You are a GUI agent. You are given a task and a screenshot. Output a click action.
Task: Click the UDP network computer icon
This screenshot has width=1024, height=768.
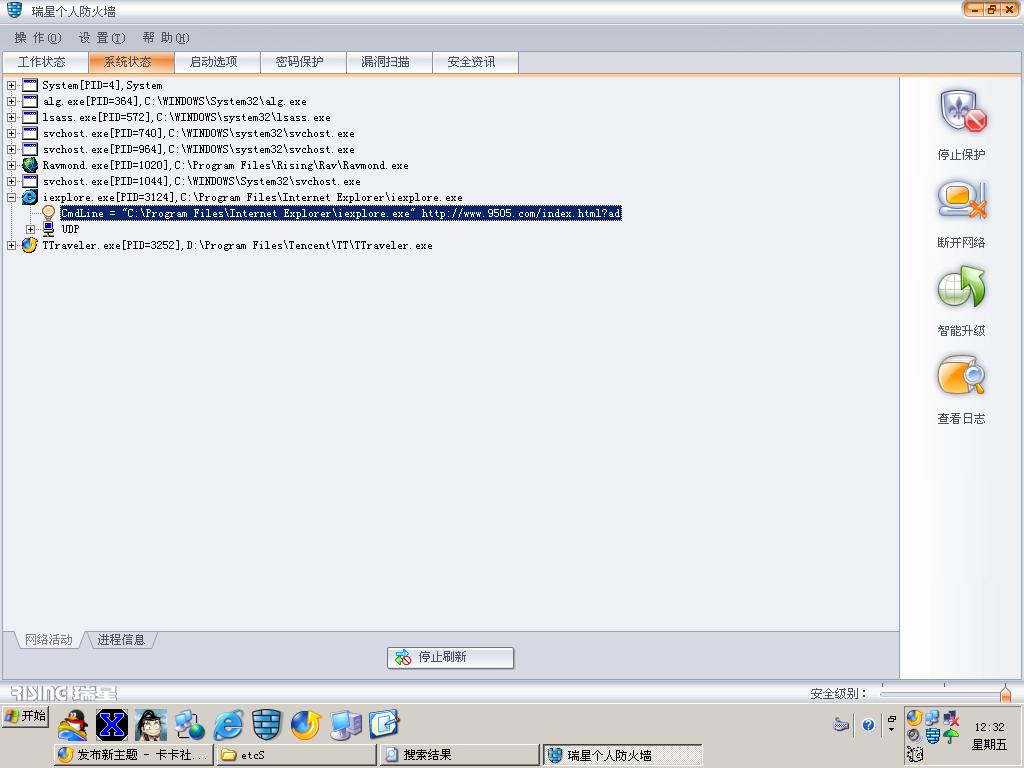click(x=48, y=229)
